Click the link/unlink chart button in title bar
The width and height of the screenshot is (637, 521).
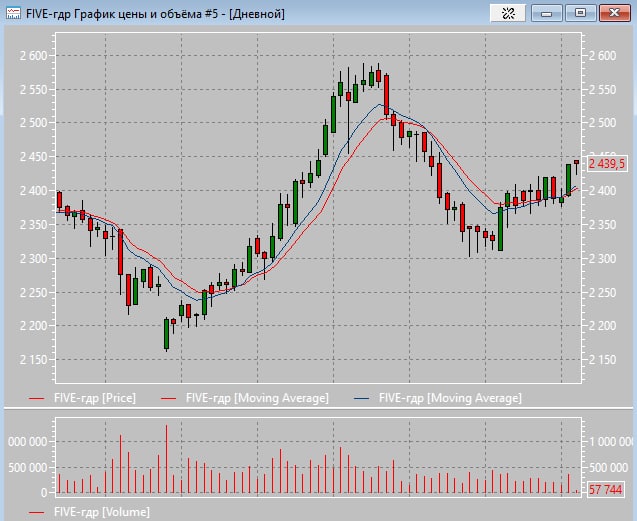[508, 13]
